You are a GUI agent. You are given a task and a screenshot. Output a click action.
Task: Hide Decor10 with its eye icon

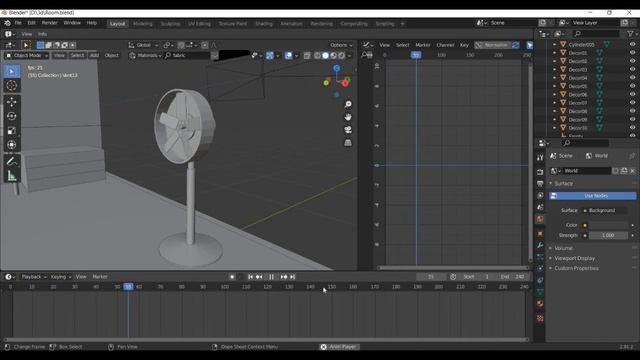(632, 128)
